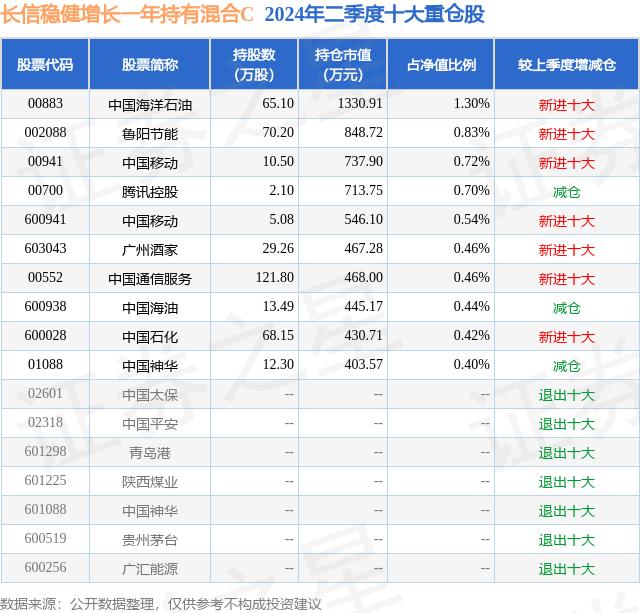Click stock code 600941
640x613 pixels.
point(45,220)
